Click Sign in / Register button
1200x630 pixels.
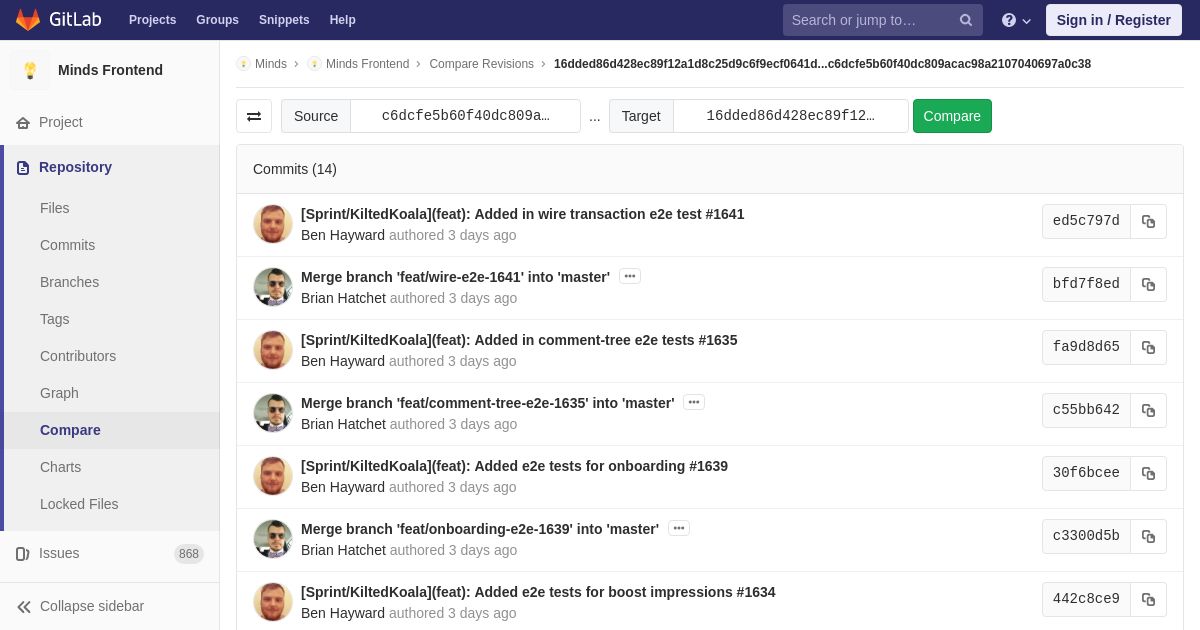click(1113, 20)
